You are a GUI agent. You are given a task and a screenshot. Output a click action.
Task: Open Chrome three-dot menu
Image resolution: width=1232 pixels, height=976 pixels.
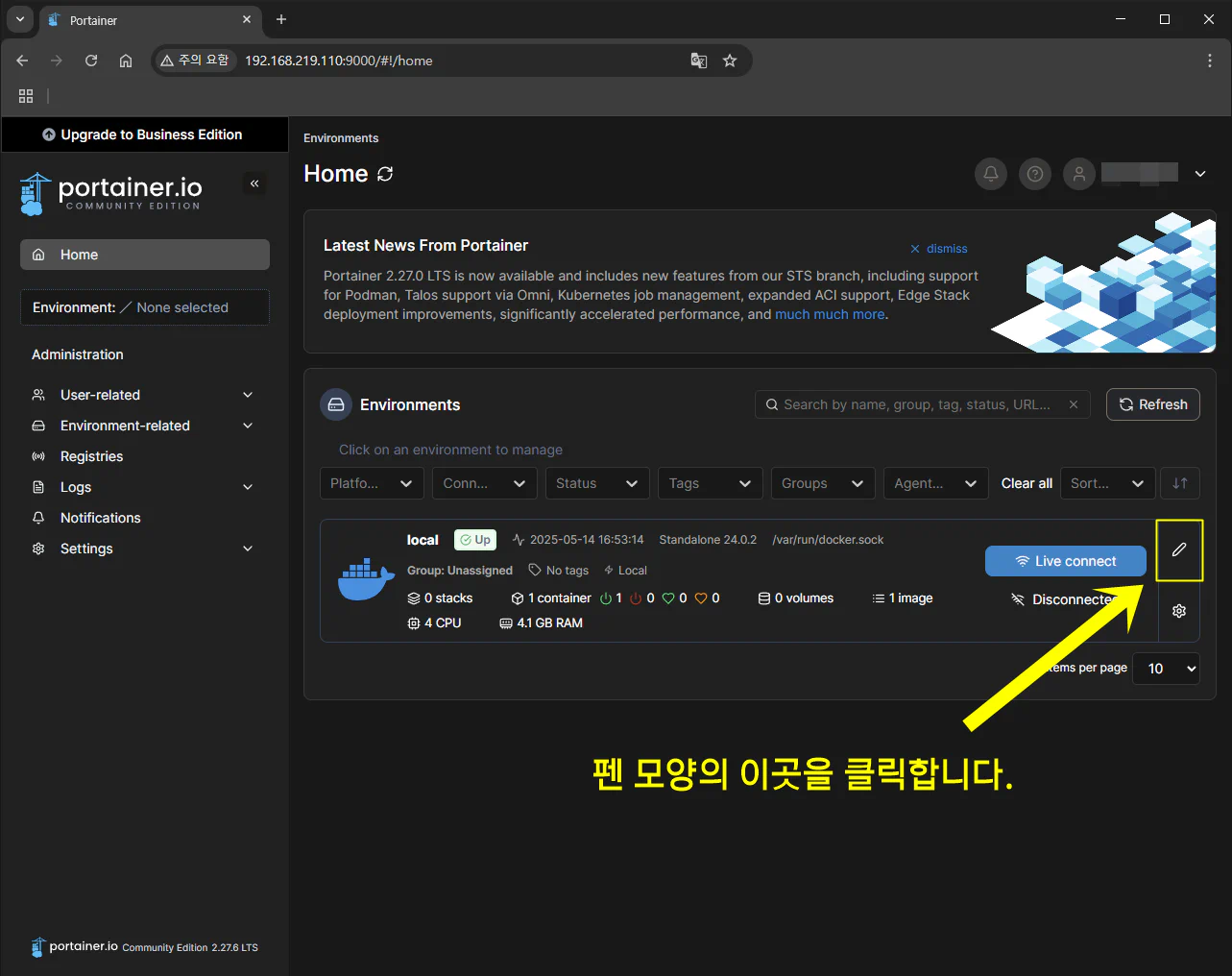coord(1209,61)
